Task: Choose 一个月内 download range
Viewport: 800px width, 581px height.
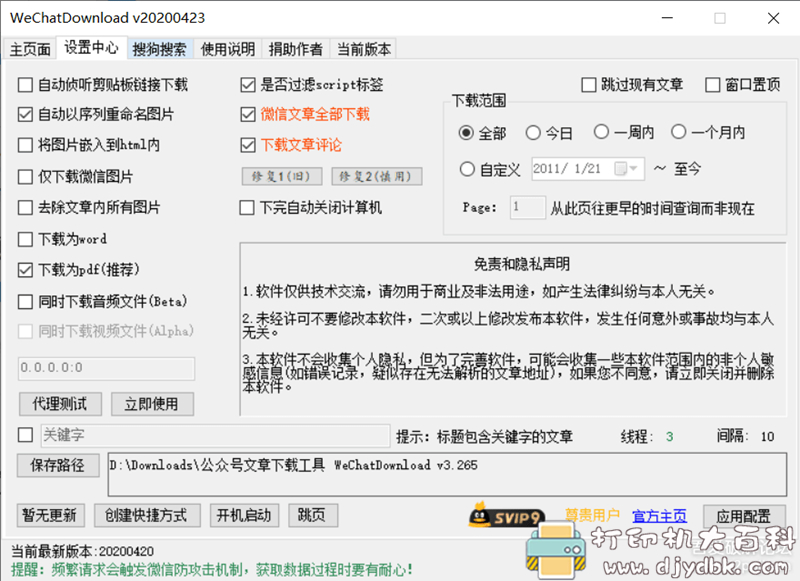Action: 678,132
